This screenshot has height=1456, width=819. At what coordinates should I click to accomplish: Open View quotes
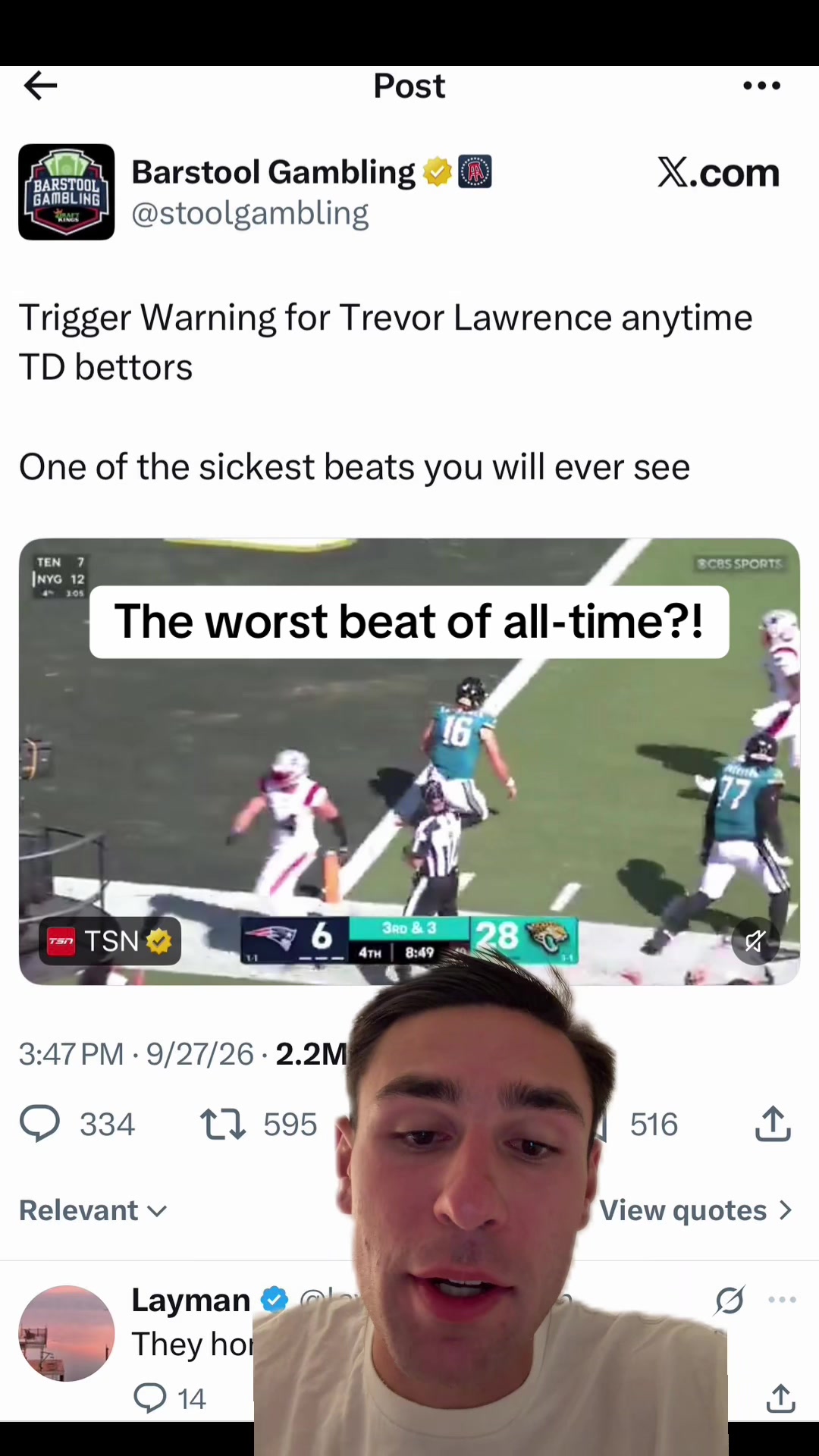point(696,1210)
